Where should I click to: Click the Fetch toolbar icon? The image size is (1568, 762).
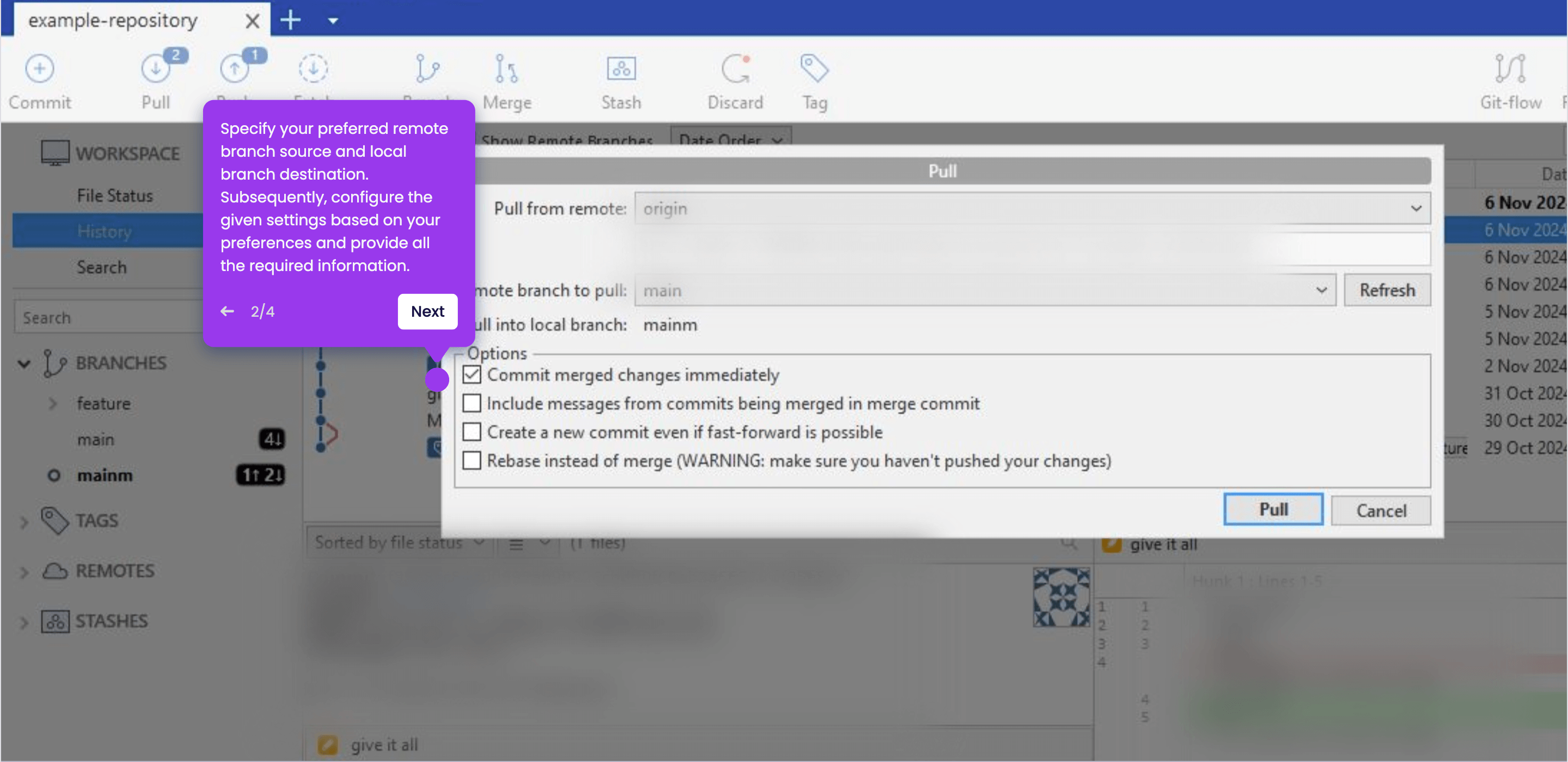coord(314,69)
